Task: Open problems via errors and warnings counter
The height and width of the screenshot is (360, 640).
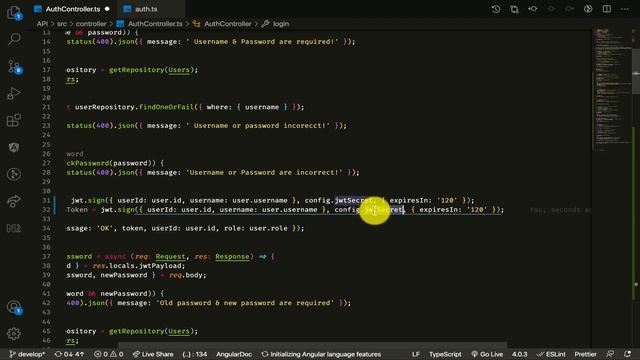Action: (x=109, y=354)
